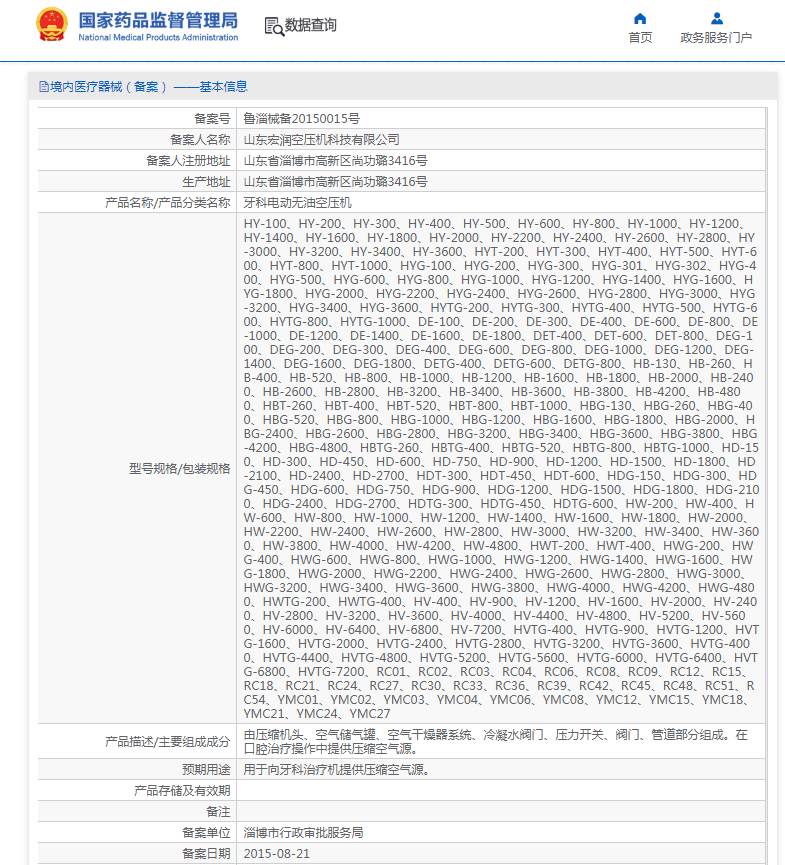Select the date value 2015-08-21
Viewport: 785px width, 865px height.
tap(276, 853)
